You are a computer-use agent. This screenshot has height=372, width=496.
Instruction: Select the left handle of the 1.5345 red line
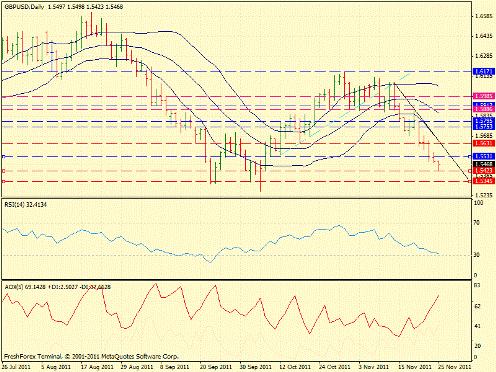pos(3,182)
